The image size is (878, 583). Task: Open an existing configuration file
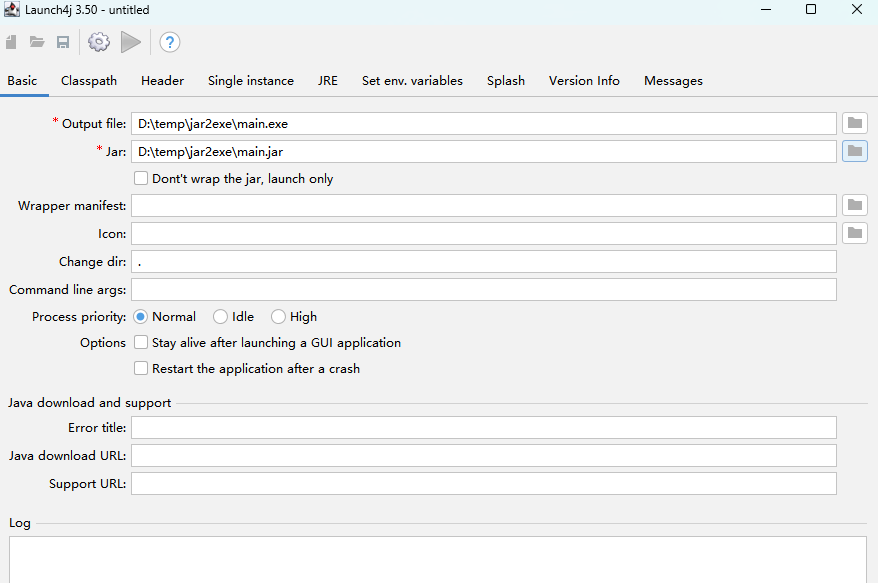pyautogui.click(x=37, y=42)
